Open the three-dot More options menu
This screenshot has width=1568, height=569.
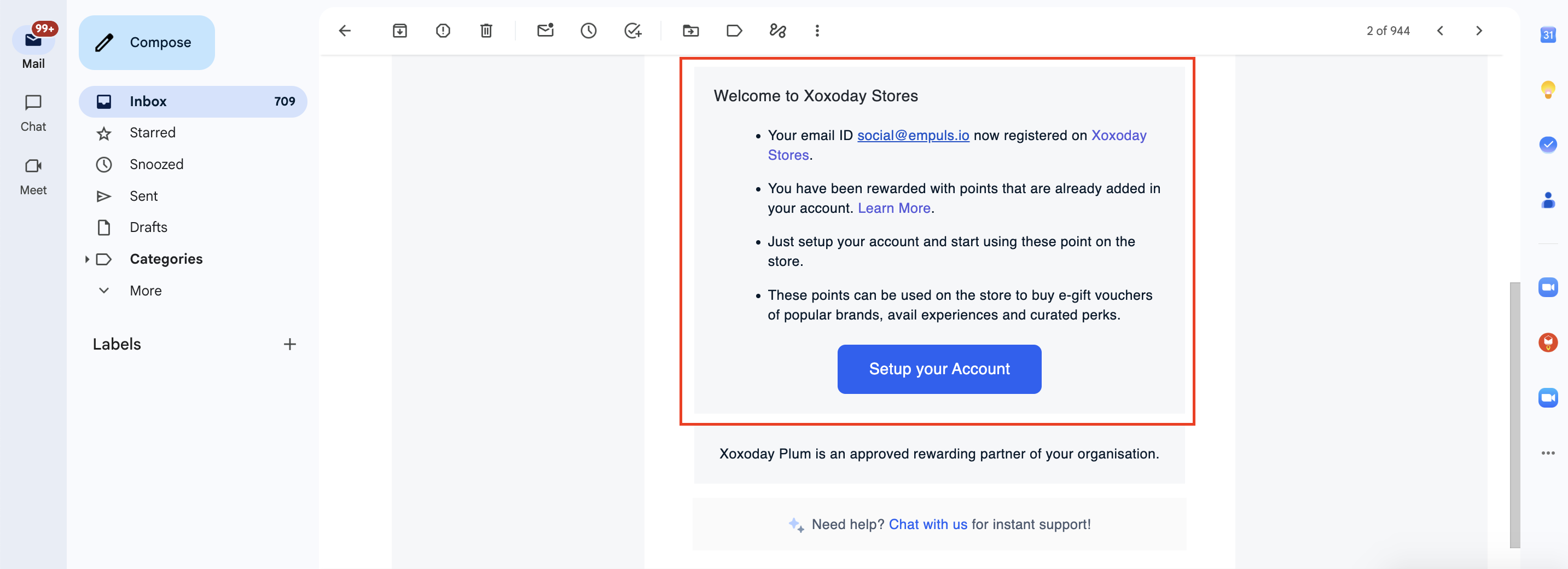tap(817, 31)
